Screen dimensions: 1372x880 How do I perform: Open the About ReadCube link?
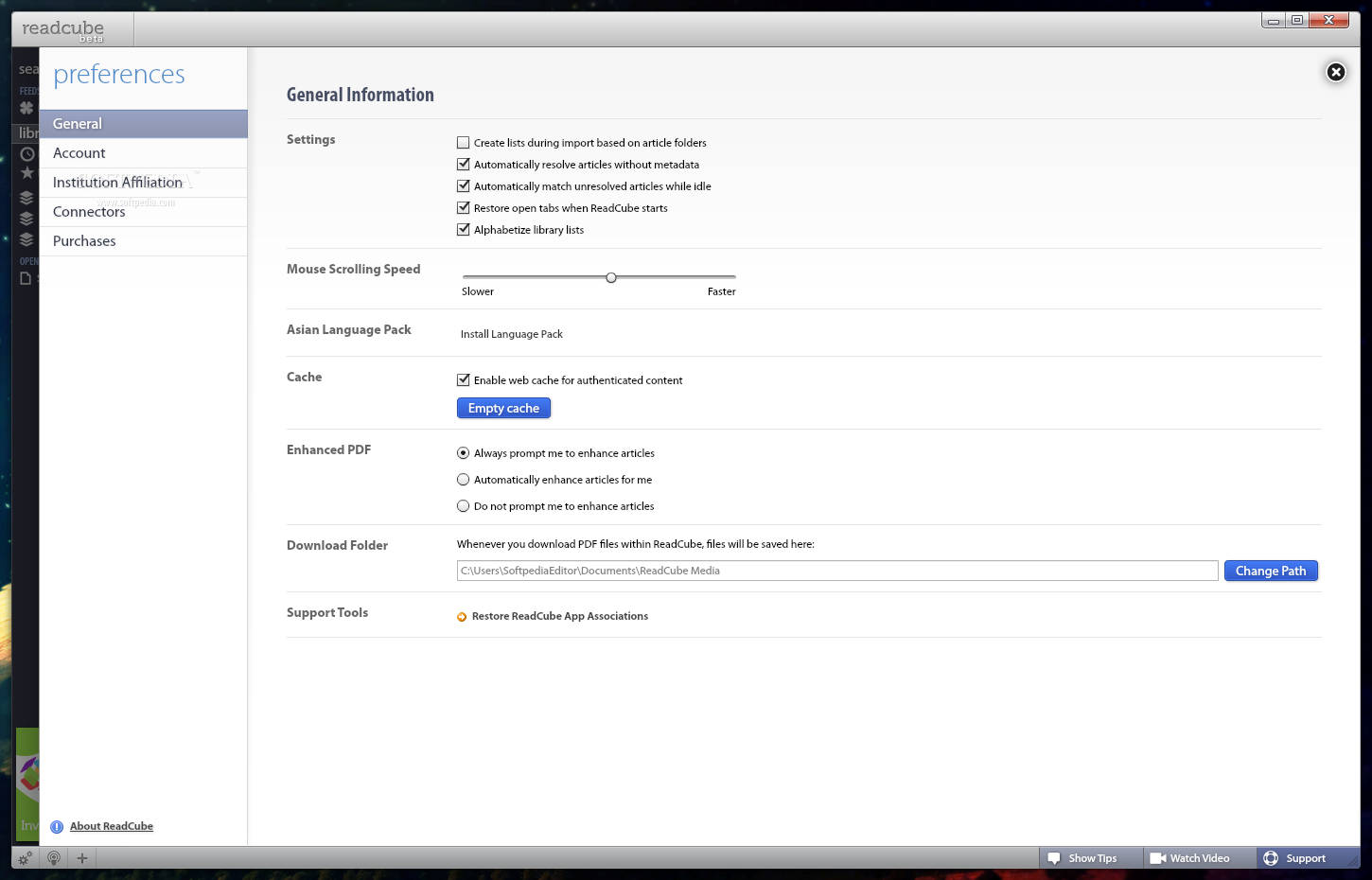pyautogui.click(x=112, y=826)
